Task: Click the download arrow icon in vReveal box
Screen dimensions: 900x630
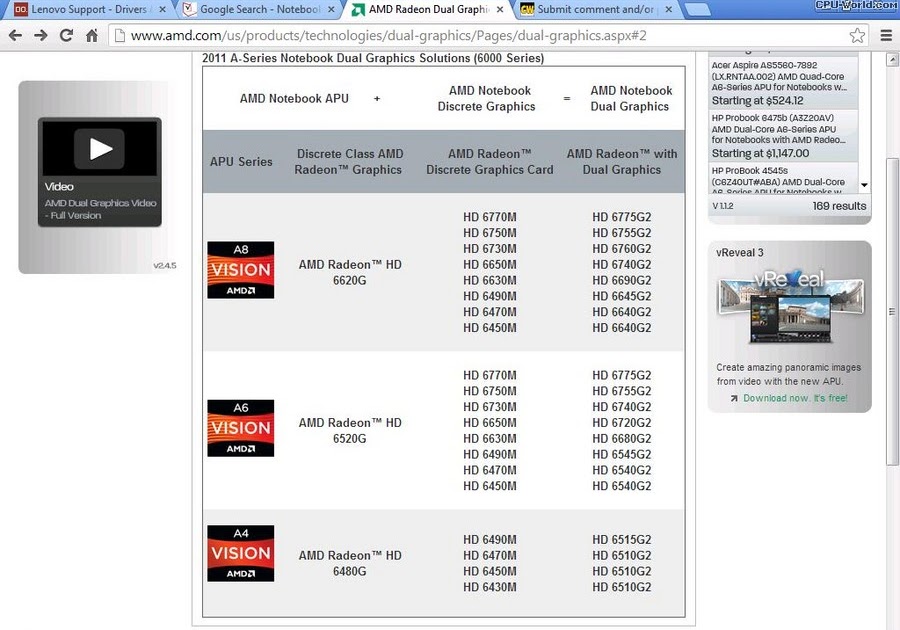Action: (x=734, y=398)
